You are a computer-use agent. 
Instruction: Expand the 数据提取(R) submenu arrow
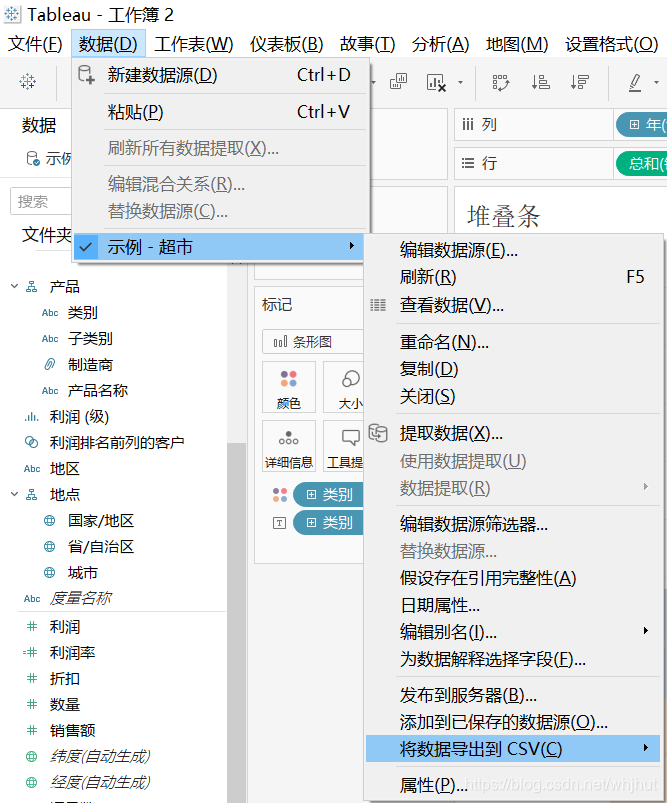646,487
